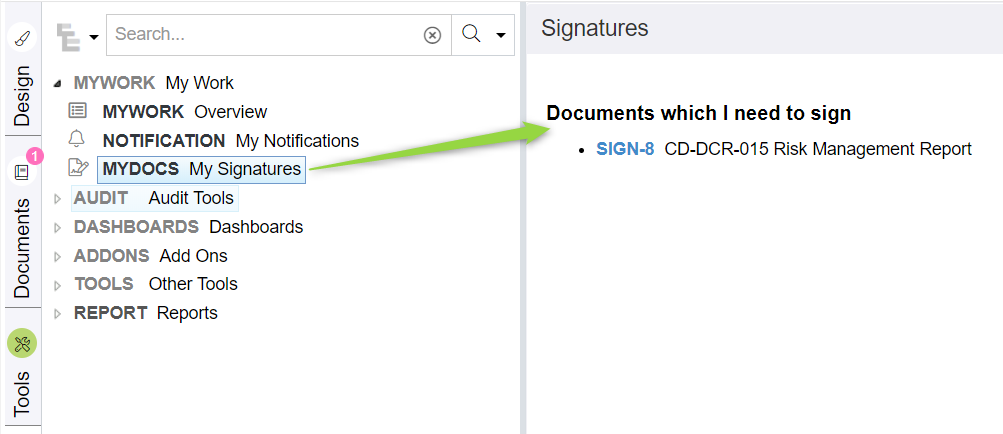Click the green Tools wrench icon
Viewport: 1003px width, 434px height.
tap(22, 344)
